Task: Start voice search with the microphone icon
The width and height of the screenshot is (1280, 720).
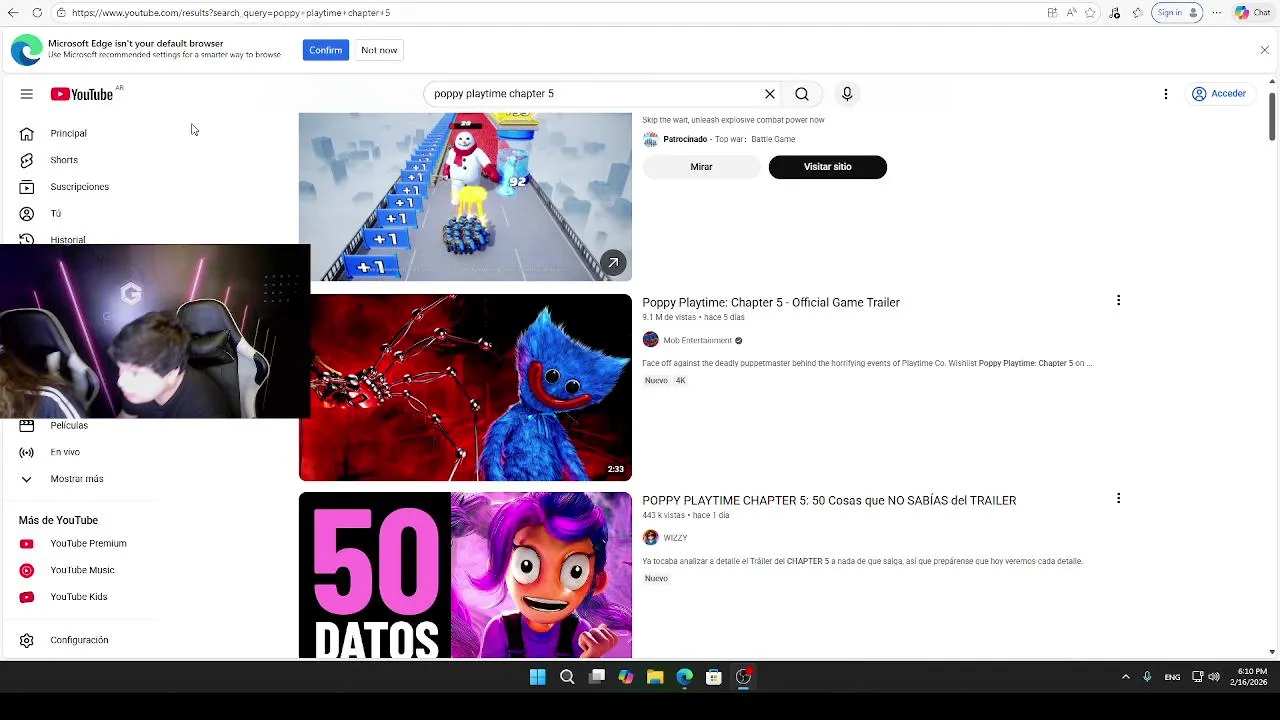Action: 847,94
